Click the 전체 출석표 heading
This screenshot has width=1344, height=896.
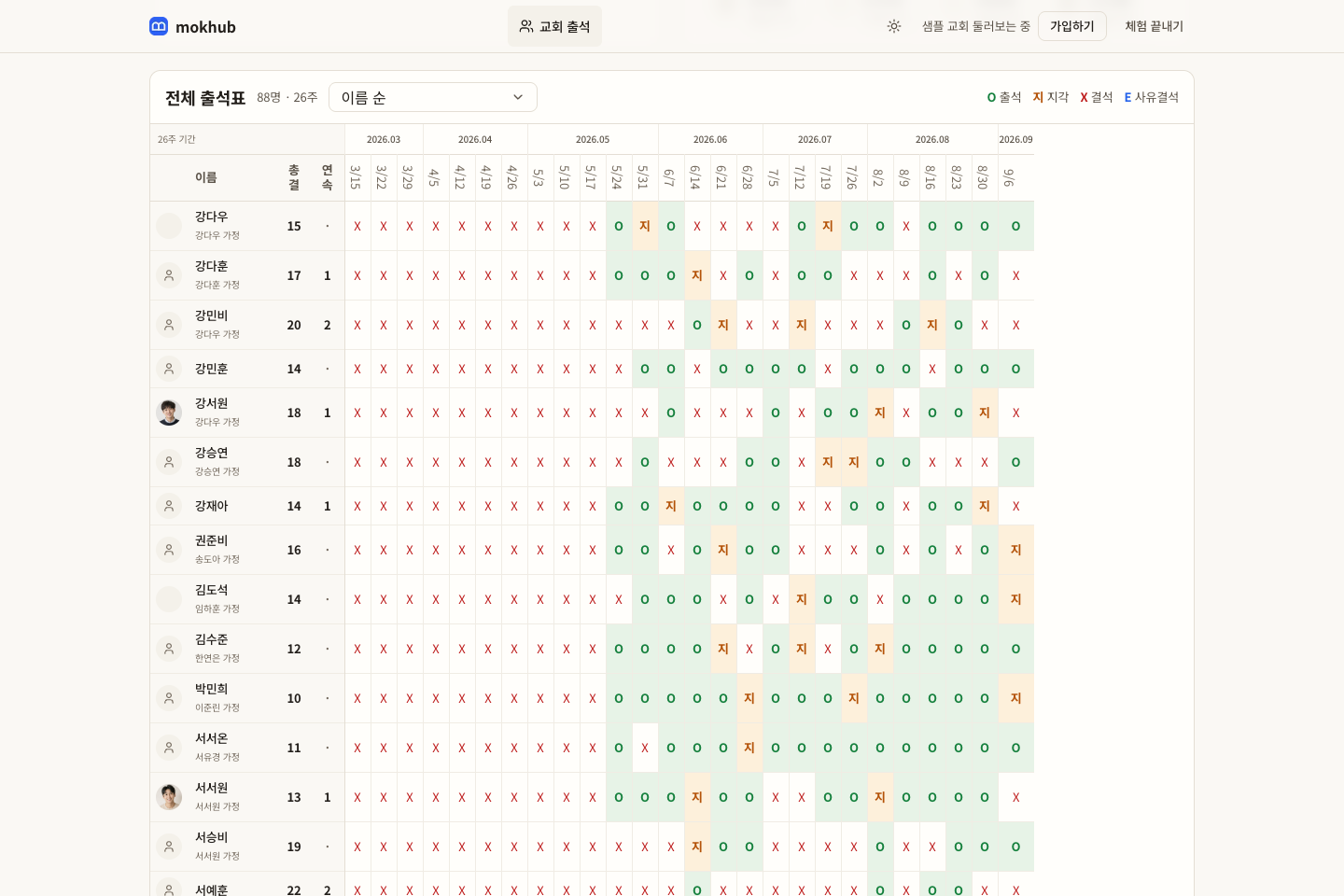click(205, 98)
